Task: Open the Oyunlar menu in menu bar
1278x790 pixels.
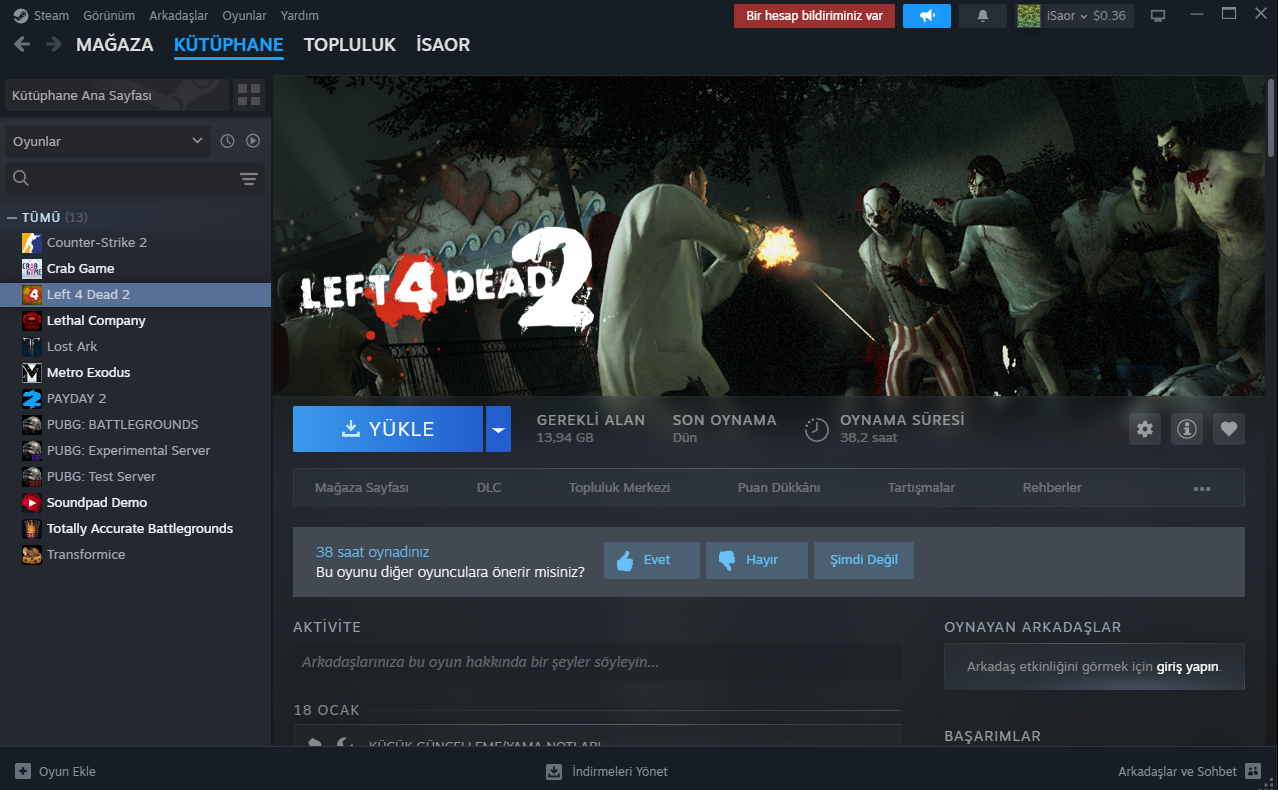Action: point(244,16)
